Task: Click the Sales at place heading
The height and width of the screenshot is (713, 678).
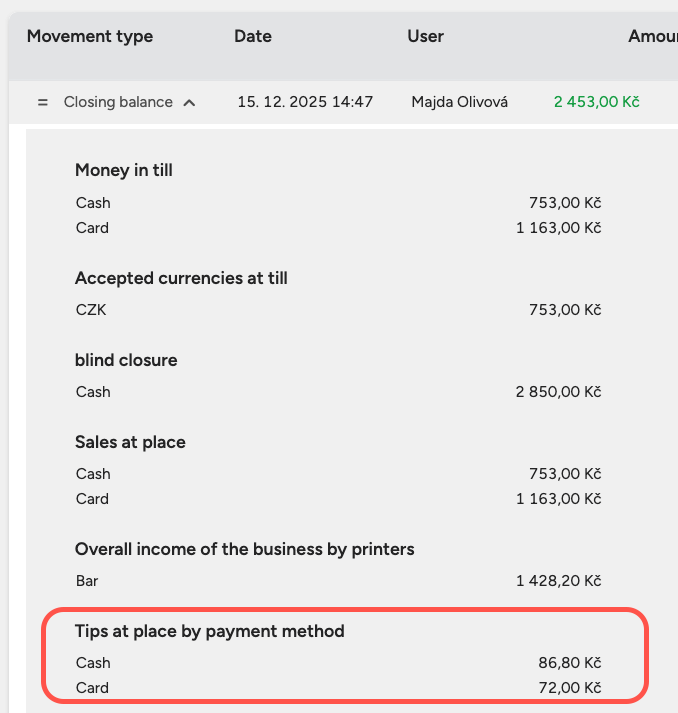Action: [130, 442]
